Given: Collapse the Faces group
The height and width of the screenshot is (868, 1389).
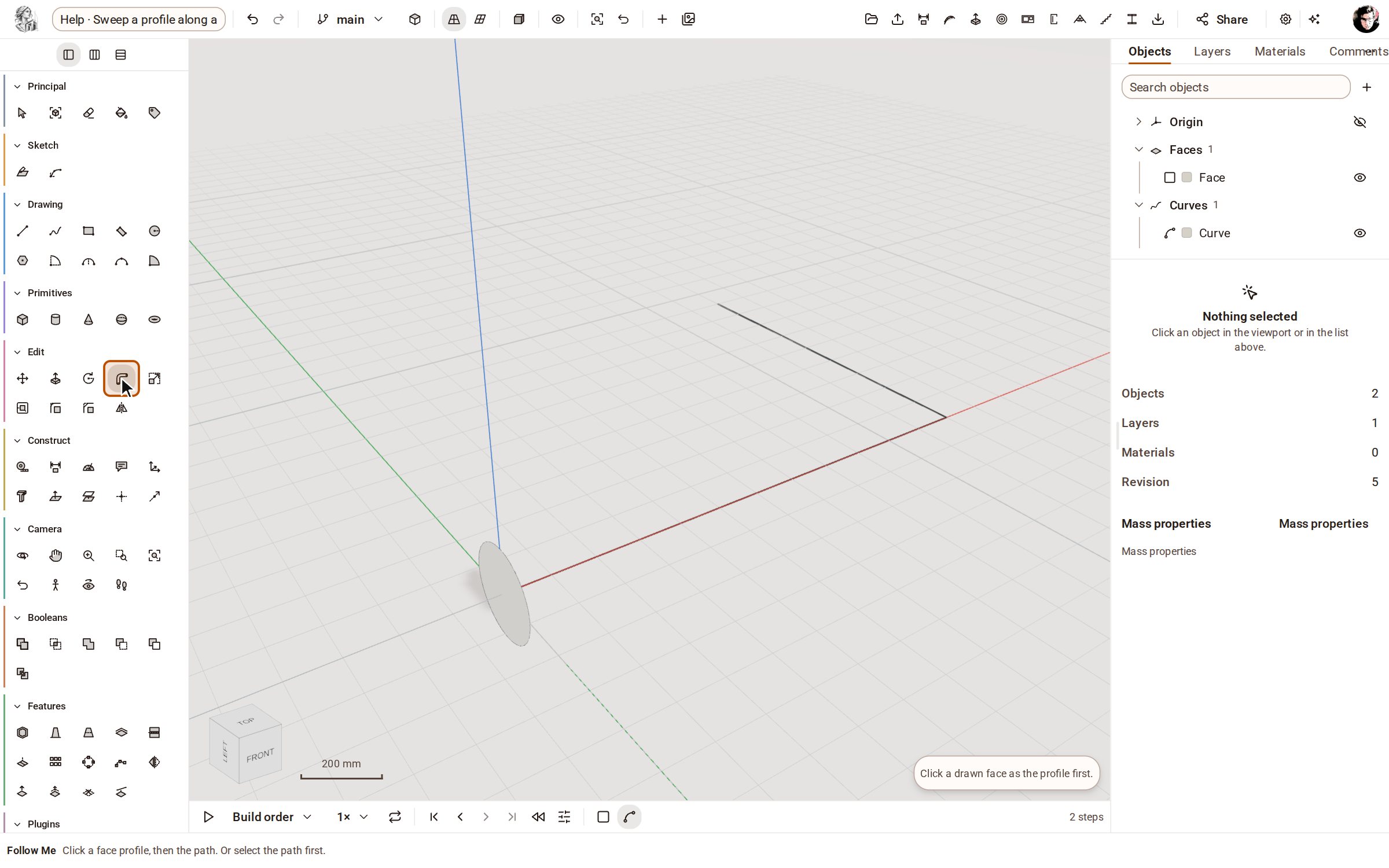Looking at the screenshot, I should pyautogui.click(x=1138, y=149).
